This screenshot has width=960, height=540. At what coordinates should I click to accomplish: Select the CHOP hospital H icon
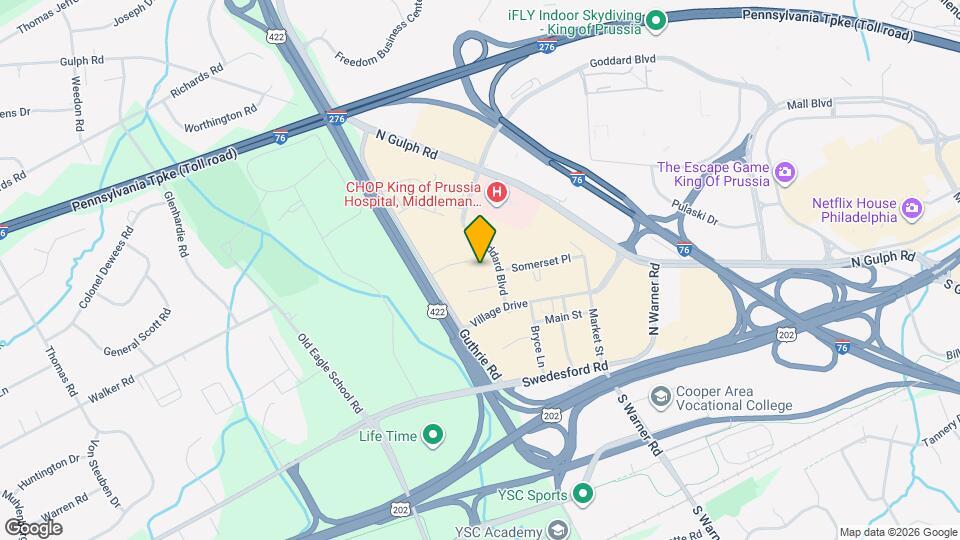[x=497, y=193]
